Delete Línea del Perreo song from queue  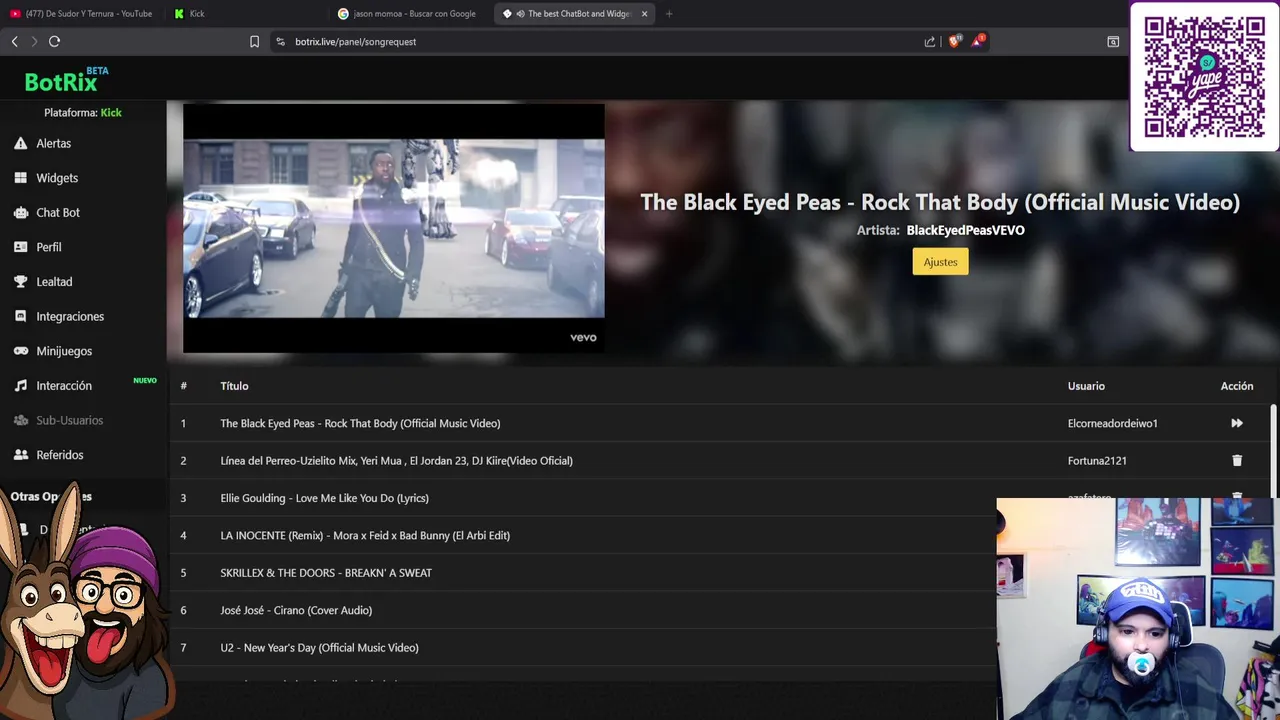pyautogui.click(x=1237, y=461)
